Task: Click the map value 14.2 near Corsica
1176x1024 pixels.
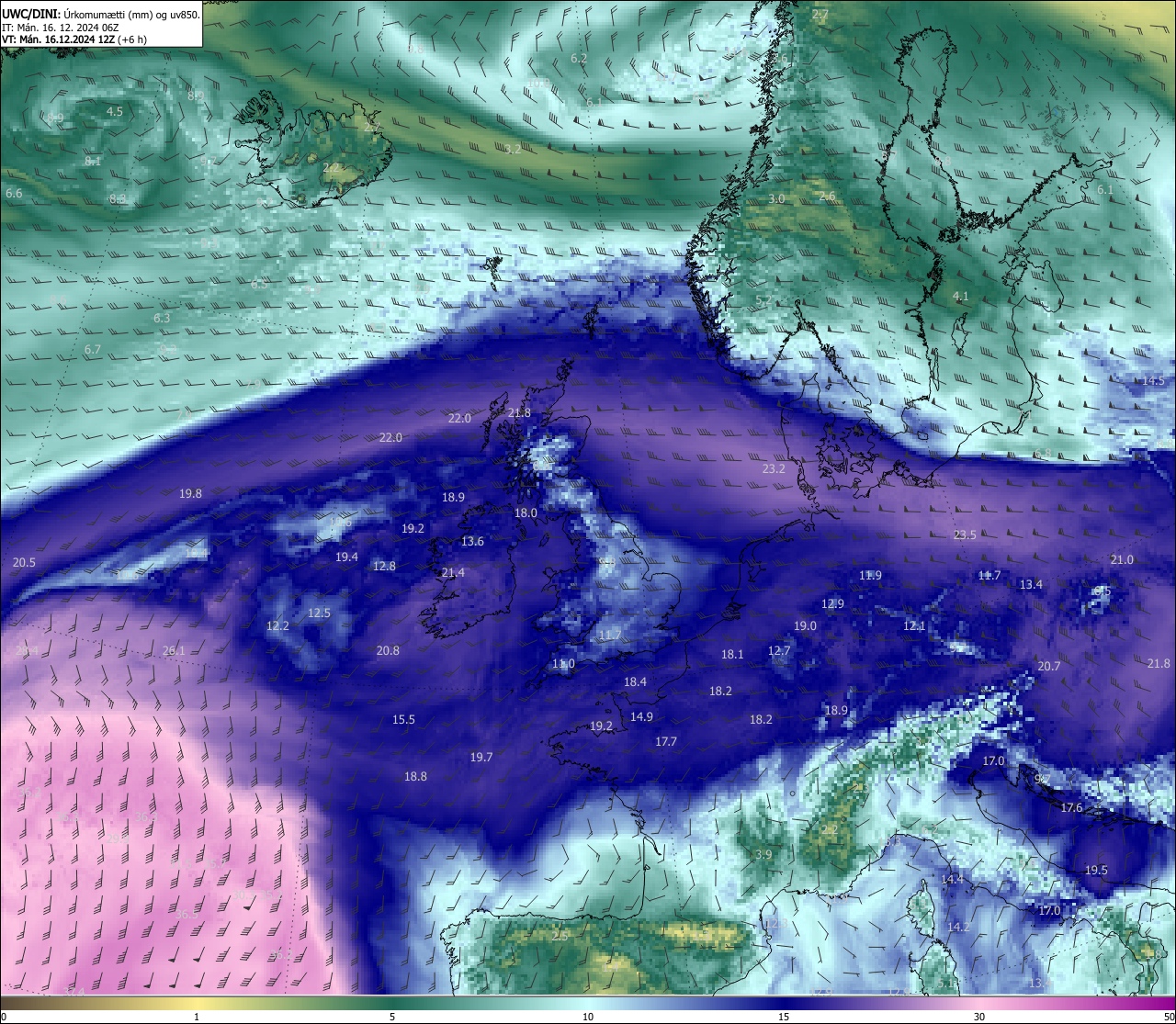Action: (958, 927)
